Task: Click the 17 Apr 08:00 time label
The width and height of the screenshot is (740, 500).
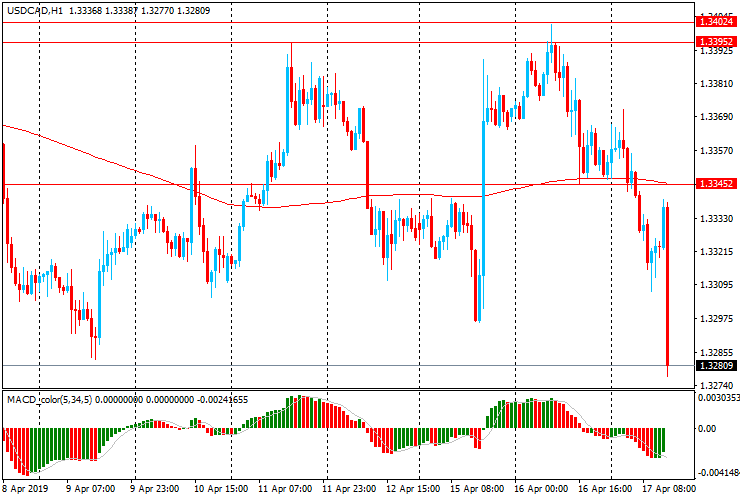Action: point(669,489)
